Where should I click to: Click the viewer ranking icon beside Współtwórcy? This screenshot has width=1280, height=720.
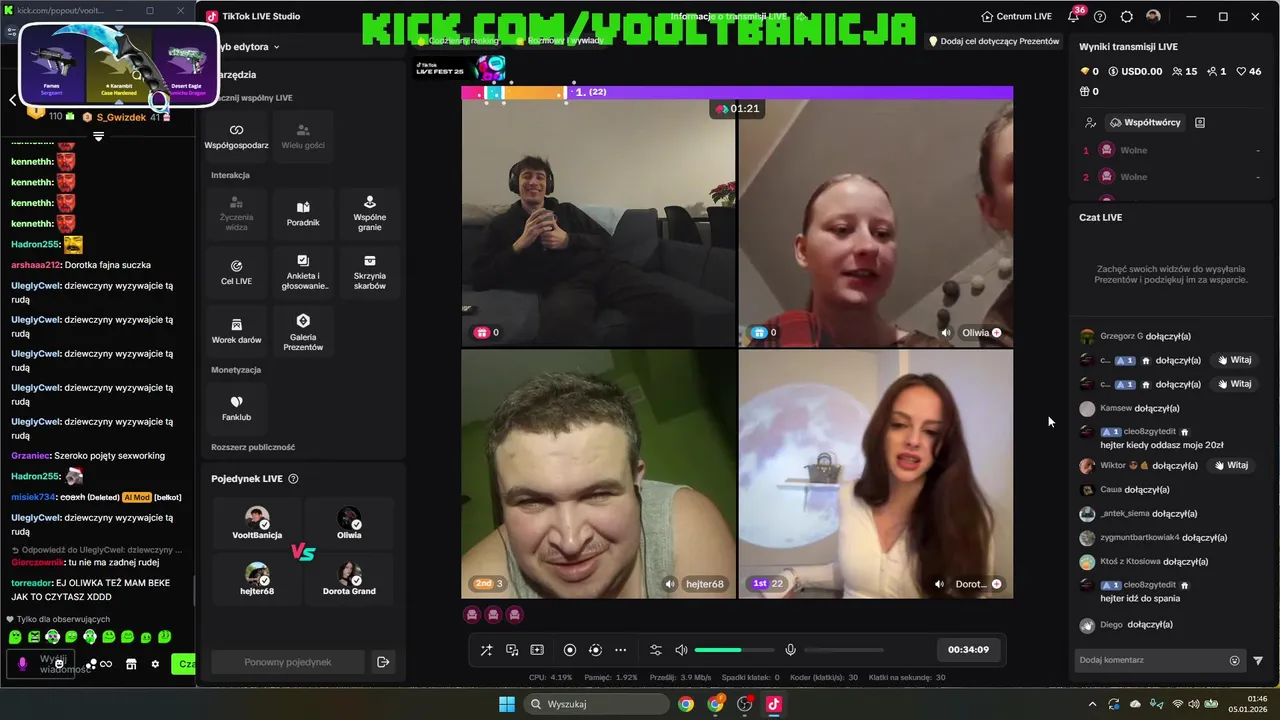1090,122
